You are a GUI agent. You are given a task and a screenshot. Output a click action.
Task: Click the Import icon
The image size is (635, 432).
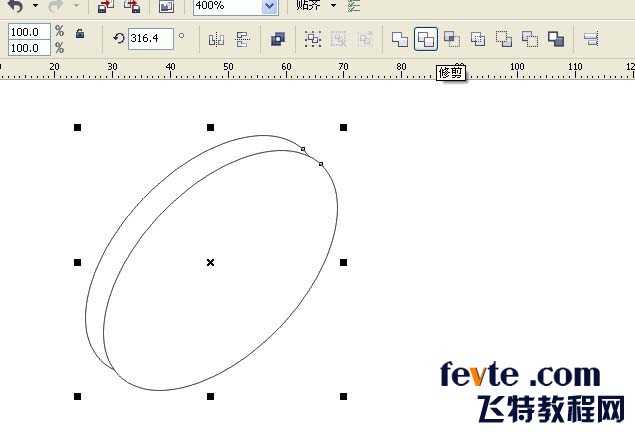pos(105,6)
